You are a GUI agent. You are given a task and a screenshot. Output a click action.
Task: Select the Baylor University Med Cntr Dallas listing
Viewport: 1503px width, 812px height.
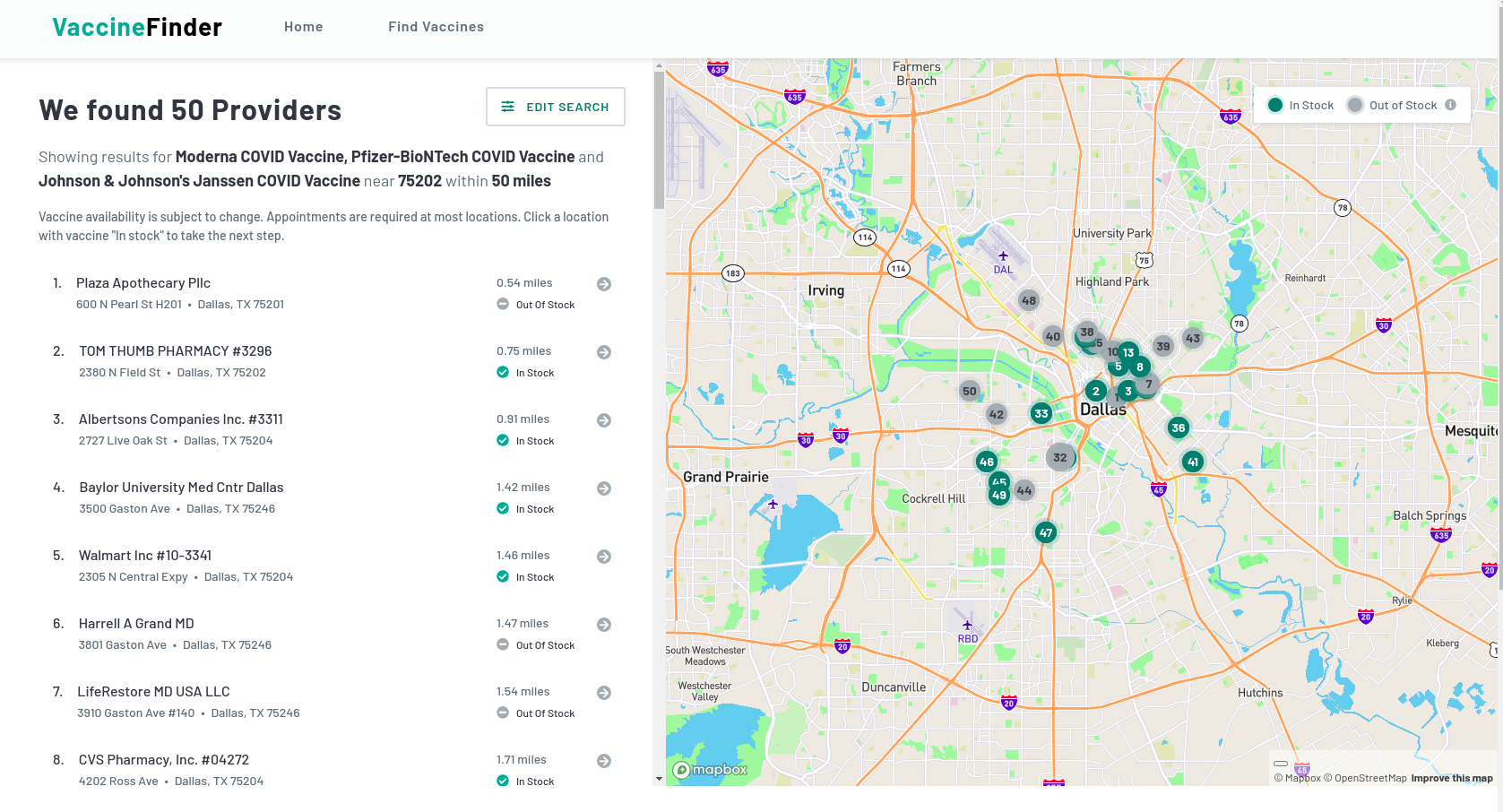tap(332, 497)
